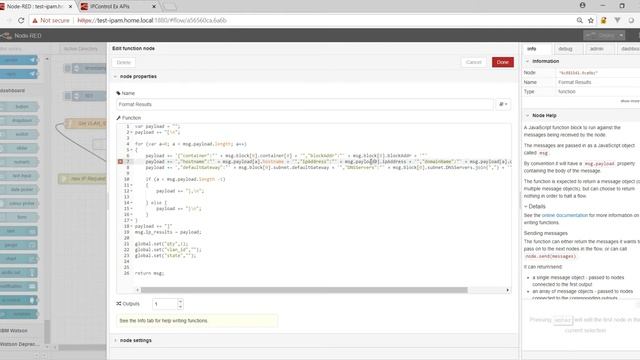The image size is (640, 360).
Task: Click the Active Directory flow tab
Action: click(x=81, y=49)
